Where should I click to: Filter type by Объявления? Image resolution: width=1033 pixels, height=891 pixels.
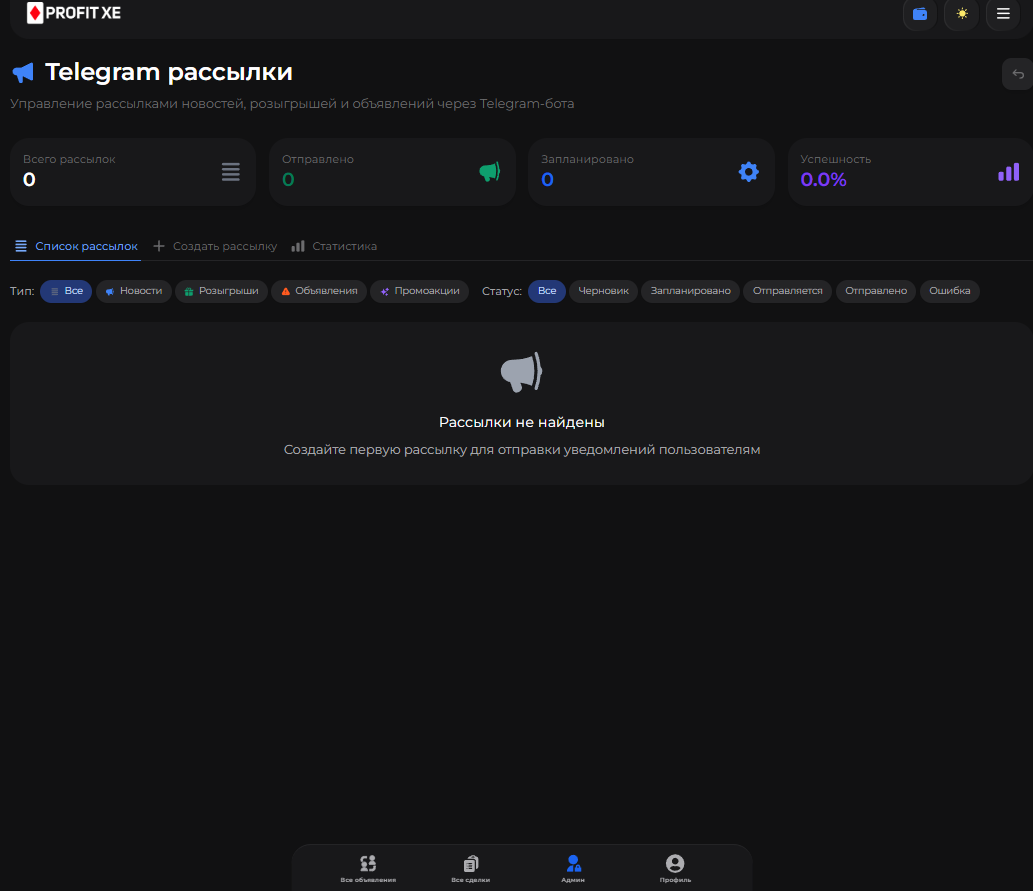click(x=318, y=291)
